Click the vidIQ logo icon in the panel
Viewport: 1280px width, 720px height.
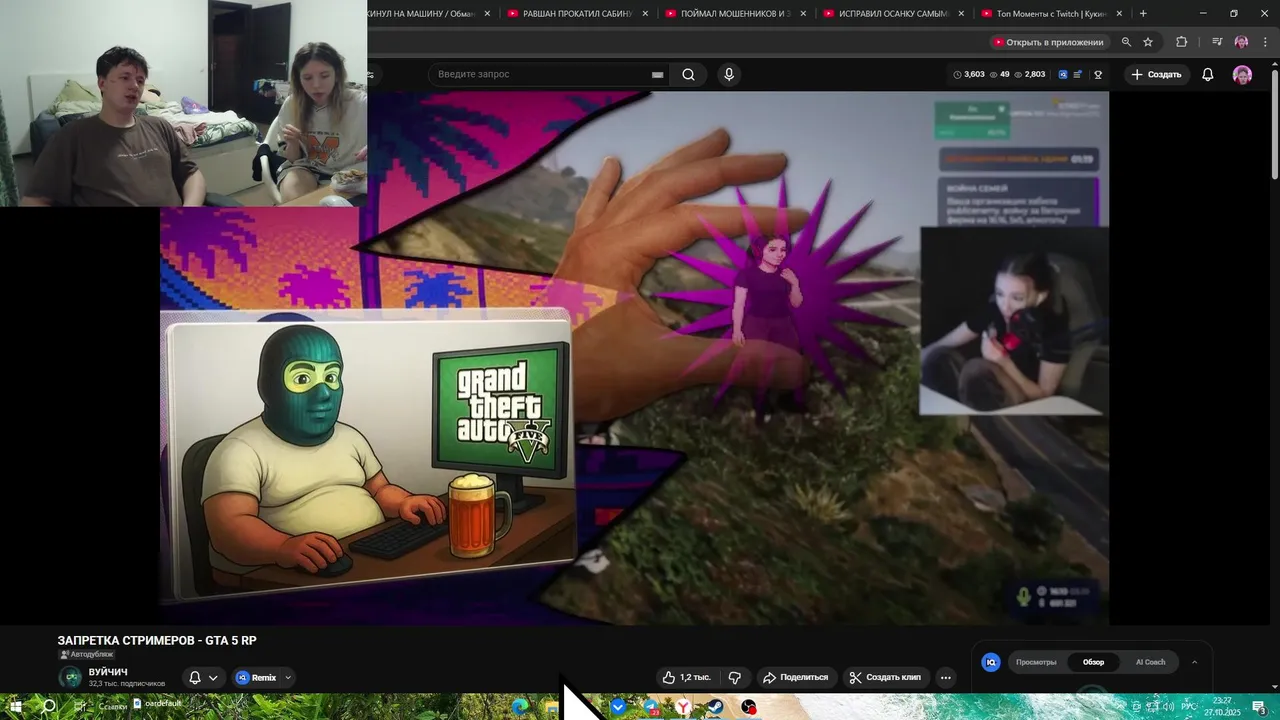tap(991, 662)
